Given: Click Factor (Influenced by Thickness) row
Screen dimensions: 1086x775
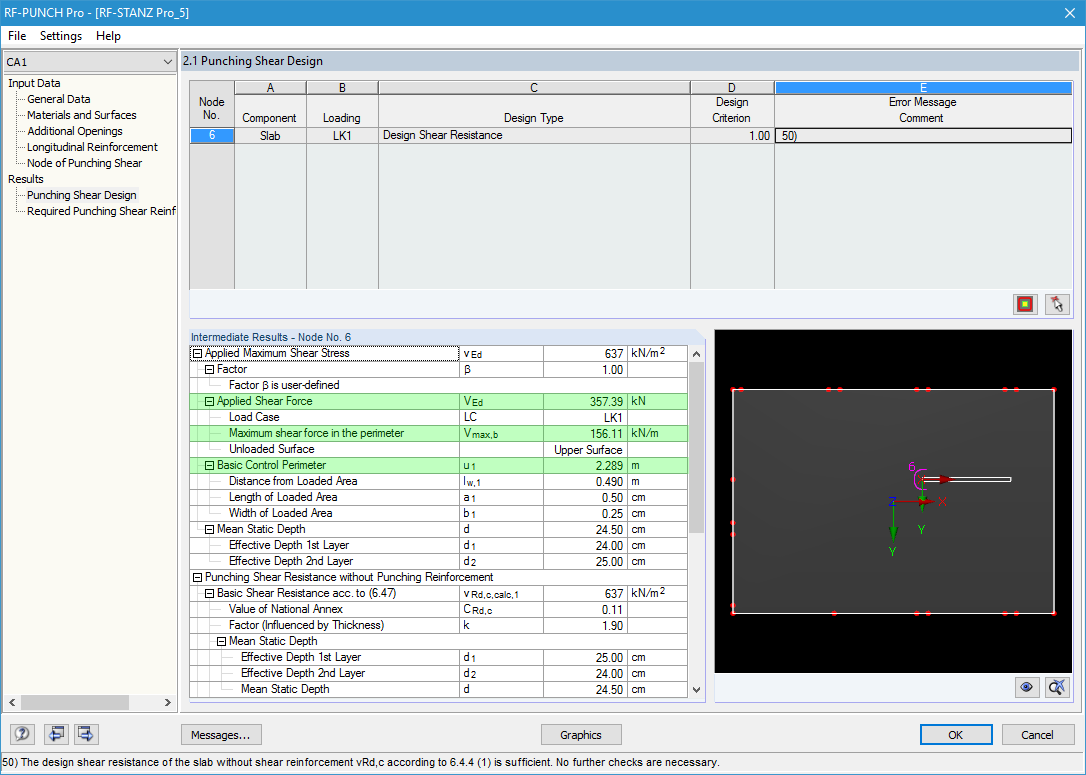Looking at the screenshot, I should [438, 625].
